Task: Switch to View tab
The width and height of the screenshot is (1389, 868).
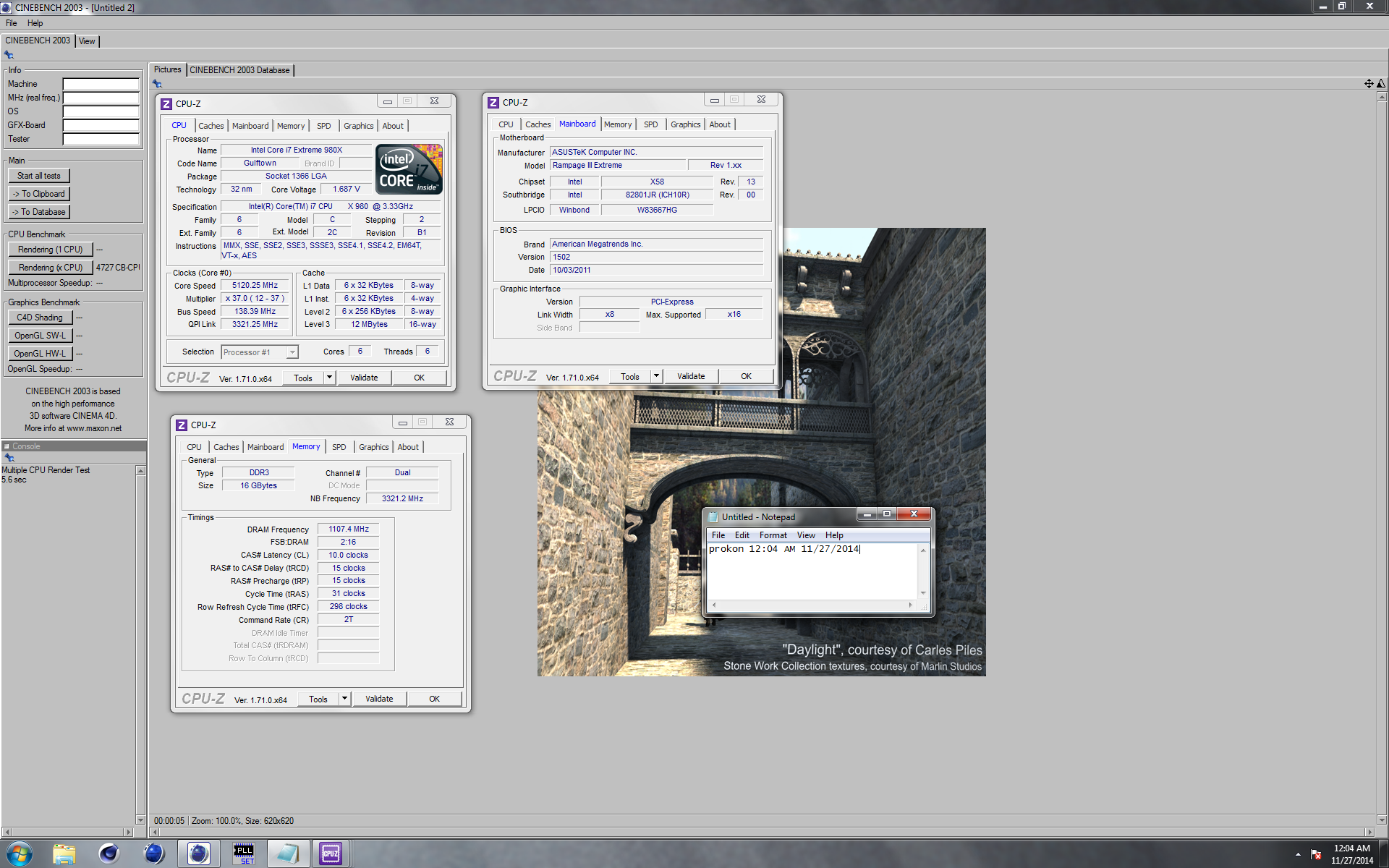Action: click(x=87, y=41)
